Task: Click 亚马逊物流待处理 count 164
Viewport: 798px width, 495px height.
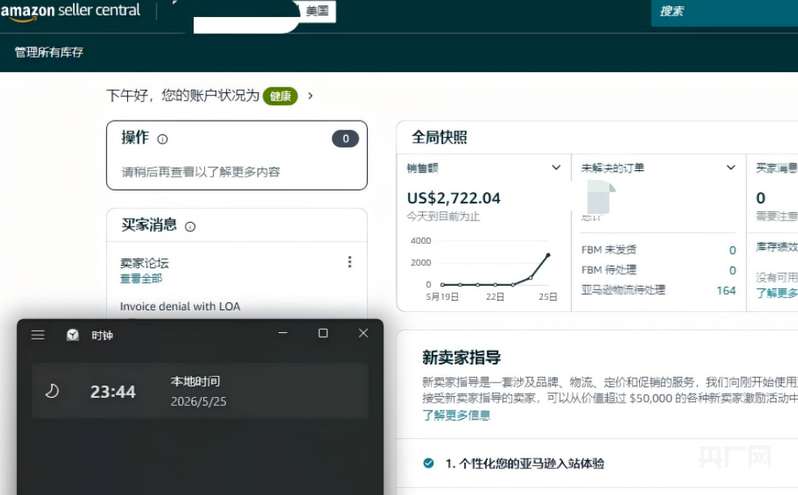Action: point(726,290)
